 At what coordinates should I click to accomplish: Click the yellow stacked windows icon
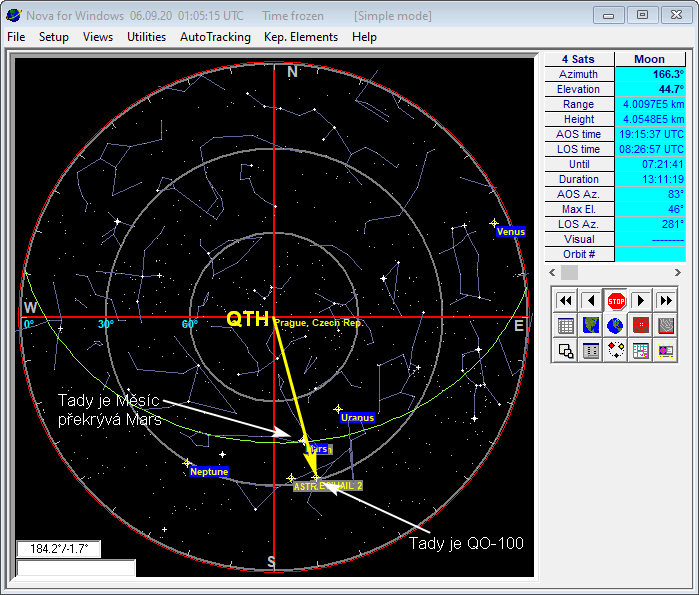(566, 350)
